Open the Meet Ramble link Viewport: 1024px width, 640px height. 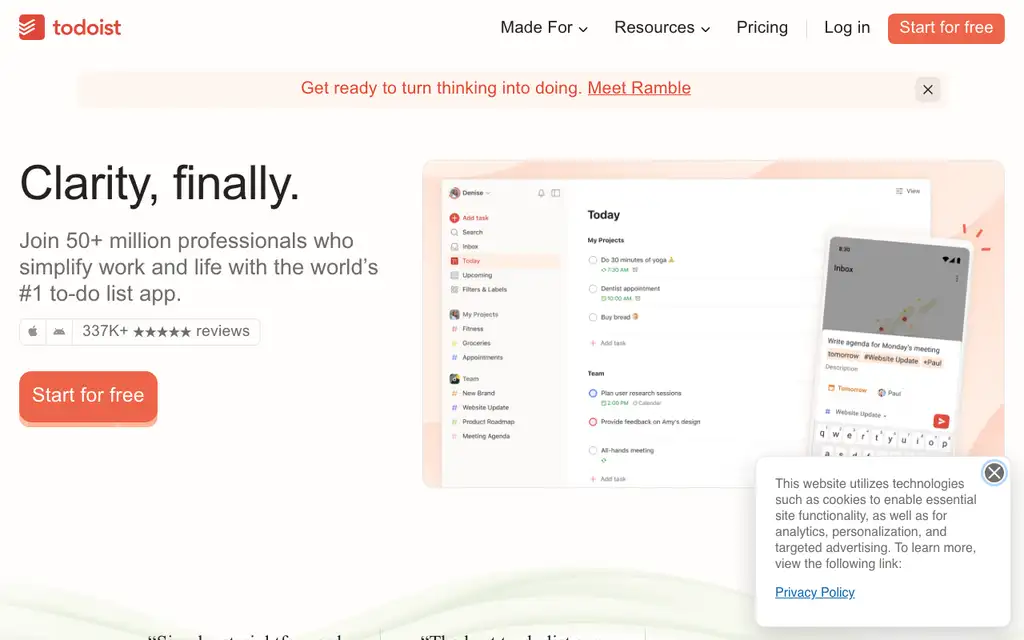point(639,88)
